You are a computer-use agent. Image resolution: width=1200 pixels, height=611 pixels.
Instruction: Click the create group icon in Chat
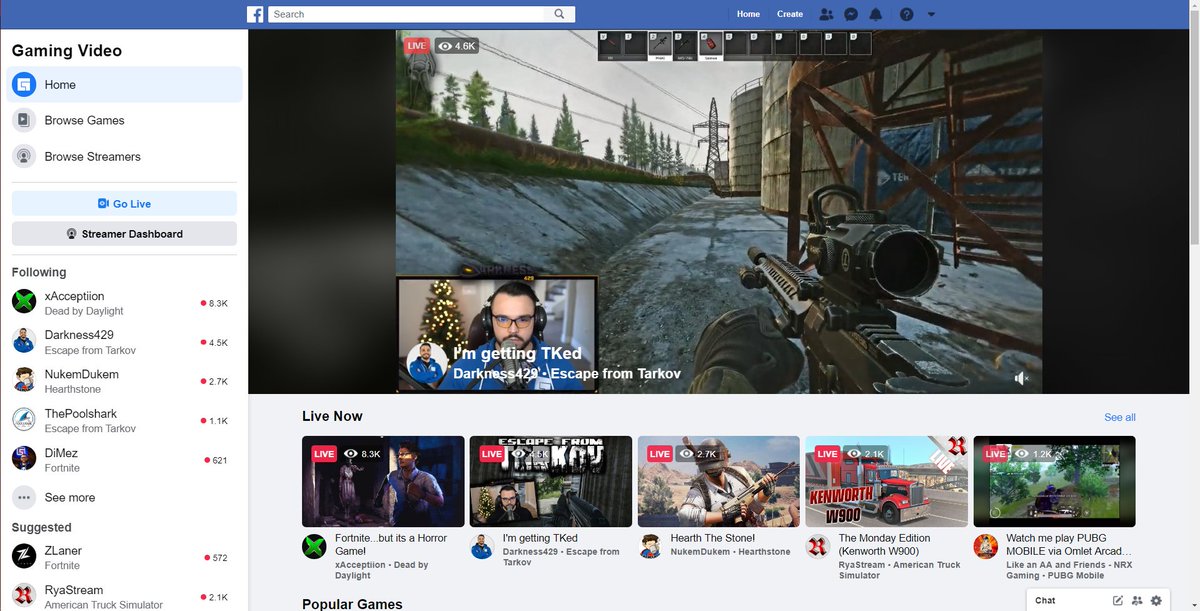click(x=1137, y=600)
